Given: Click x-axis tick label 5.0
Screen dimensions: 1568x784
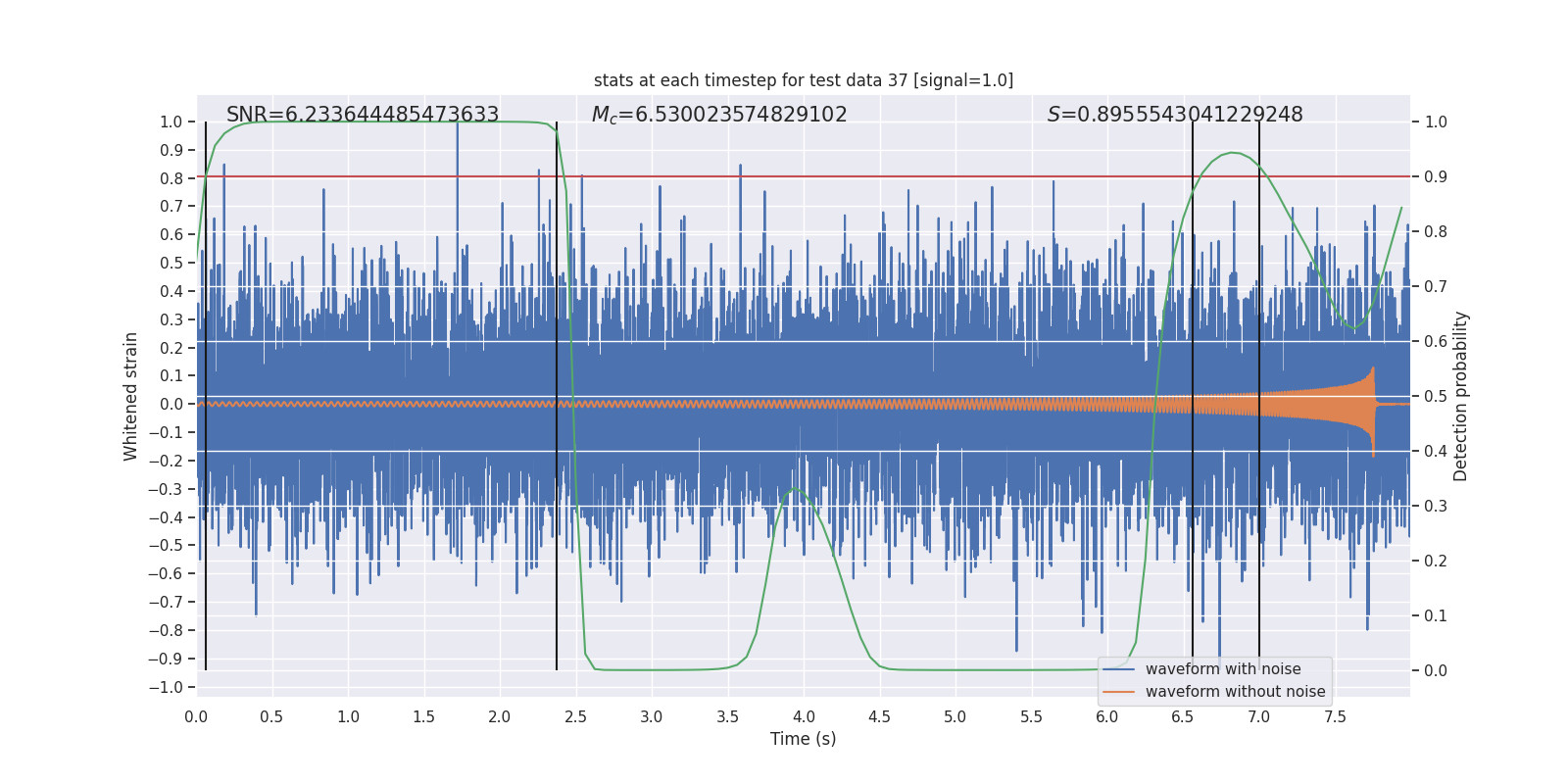Looking at the screenshot, I should click(x=955, y=716).
